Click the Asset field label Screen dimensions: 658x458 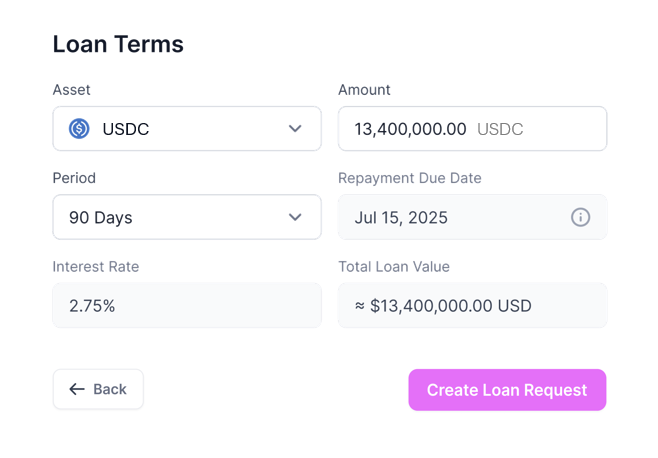coord(71,90)
